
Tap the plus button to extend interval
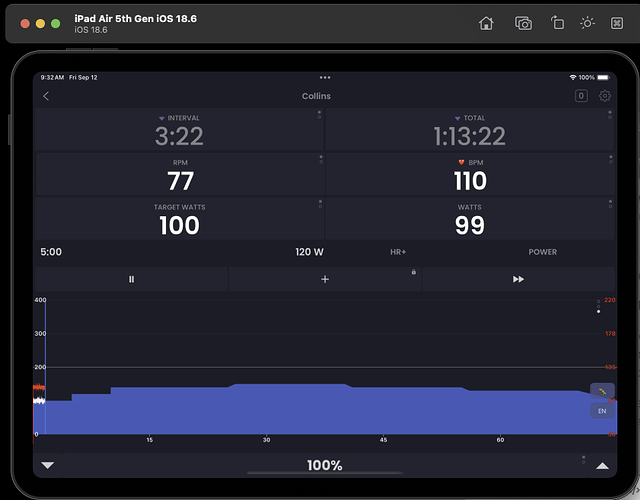[325, 279]
